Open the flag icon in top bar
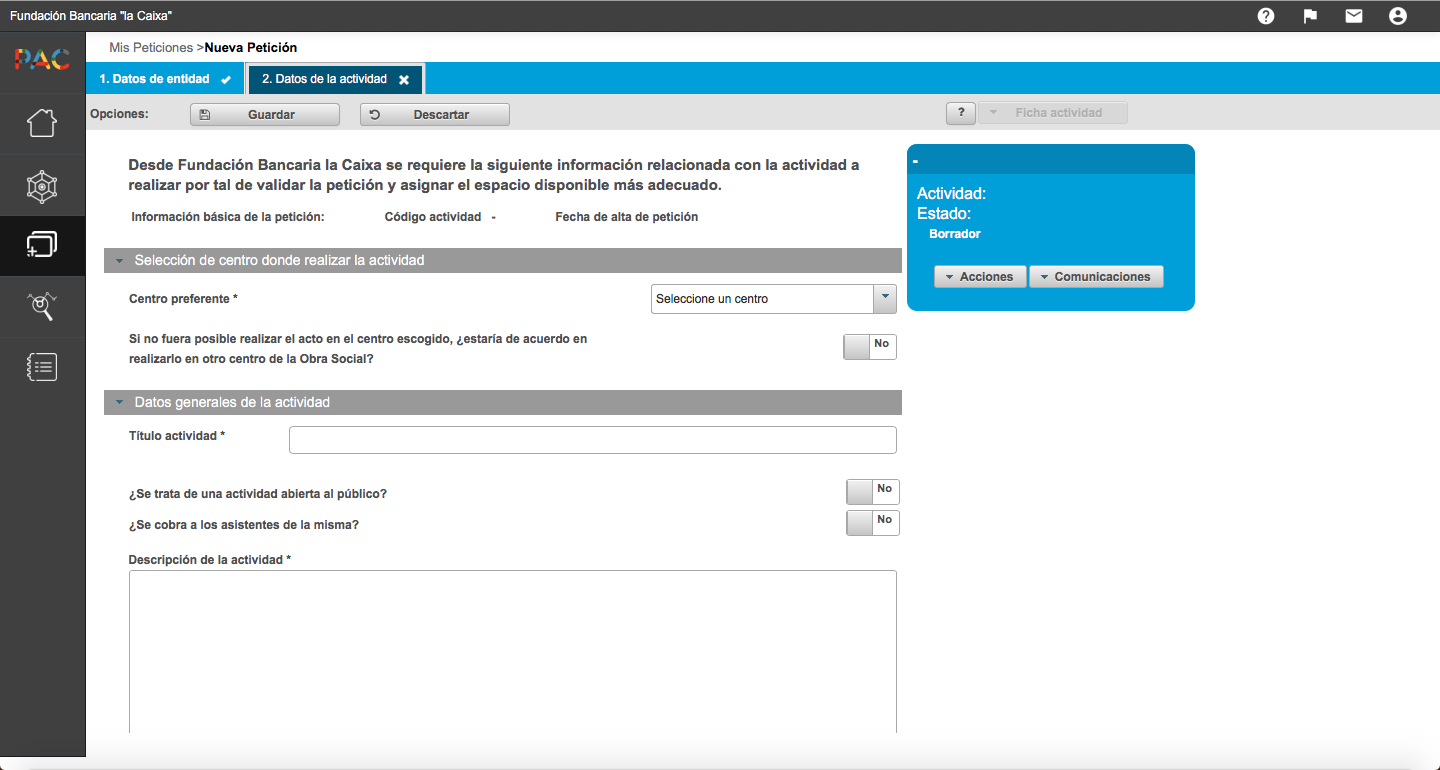Image resolution: width=1440 pixels, height=770 pixels. click(1310, 16)
